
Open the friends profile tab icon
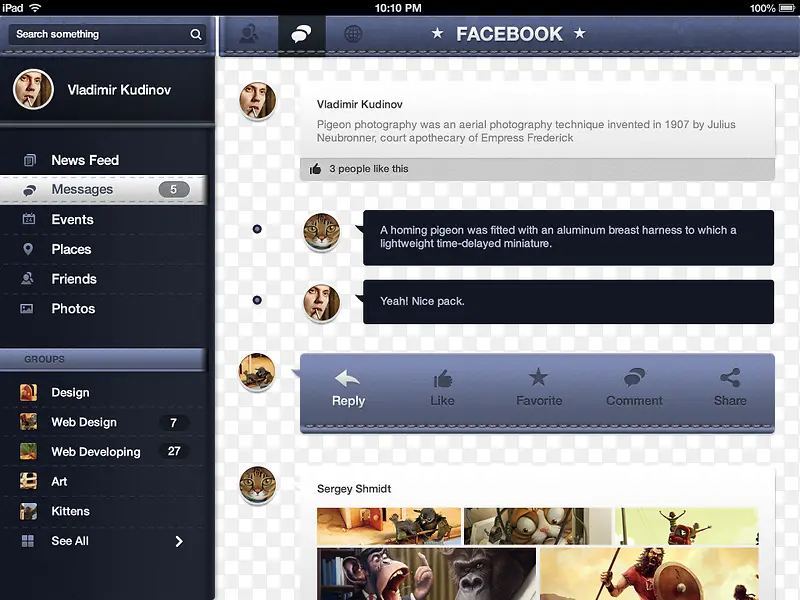(x=248, y=34)
